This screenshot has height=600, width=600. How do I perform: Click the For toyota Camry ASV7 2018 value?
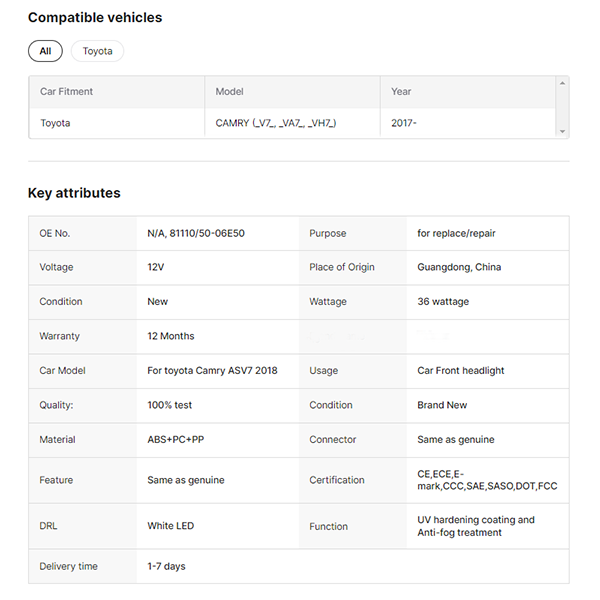pyautogui.click(x=212, y=370)
